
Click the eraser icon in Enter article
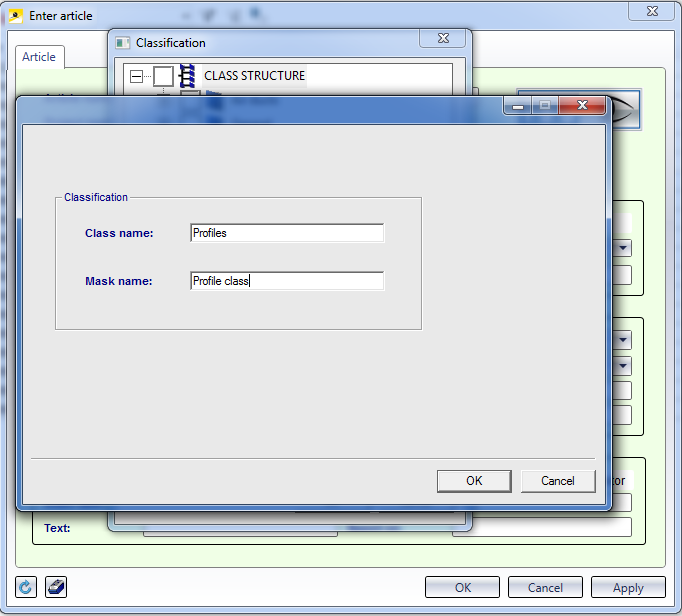click(56, 587)
